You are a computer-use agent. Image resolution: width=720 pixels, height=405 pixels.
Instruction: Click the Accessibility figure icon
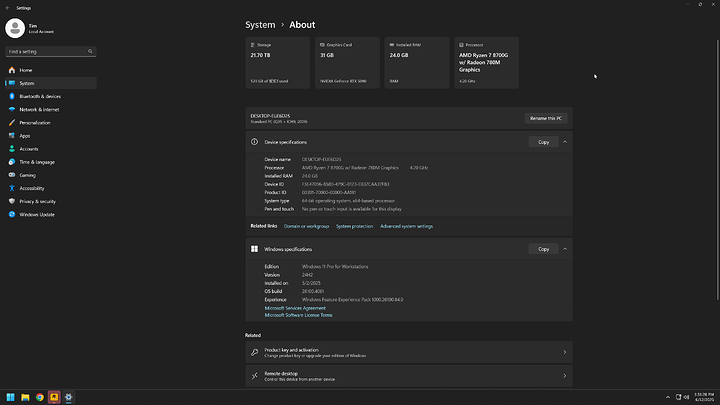click(12, 188)
